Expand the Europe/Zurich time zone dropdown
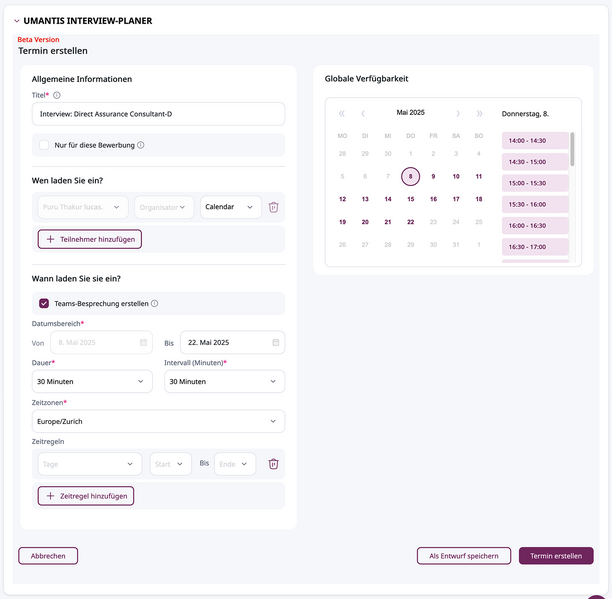612x599 pixels. (158, 421)
